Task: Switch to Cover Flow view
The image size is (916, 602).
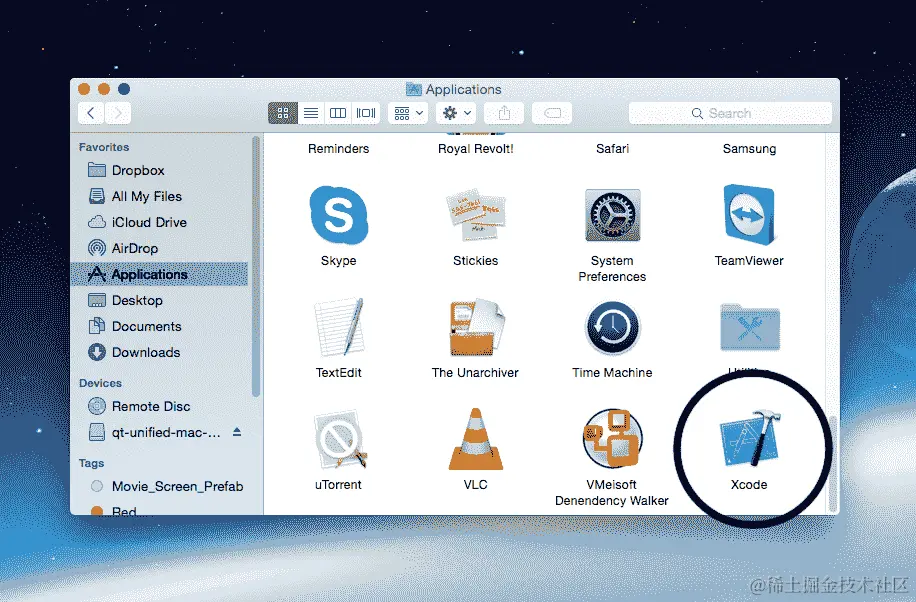Action: 366,113
